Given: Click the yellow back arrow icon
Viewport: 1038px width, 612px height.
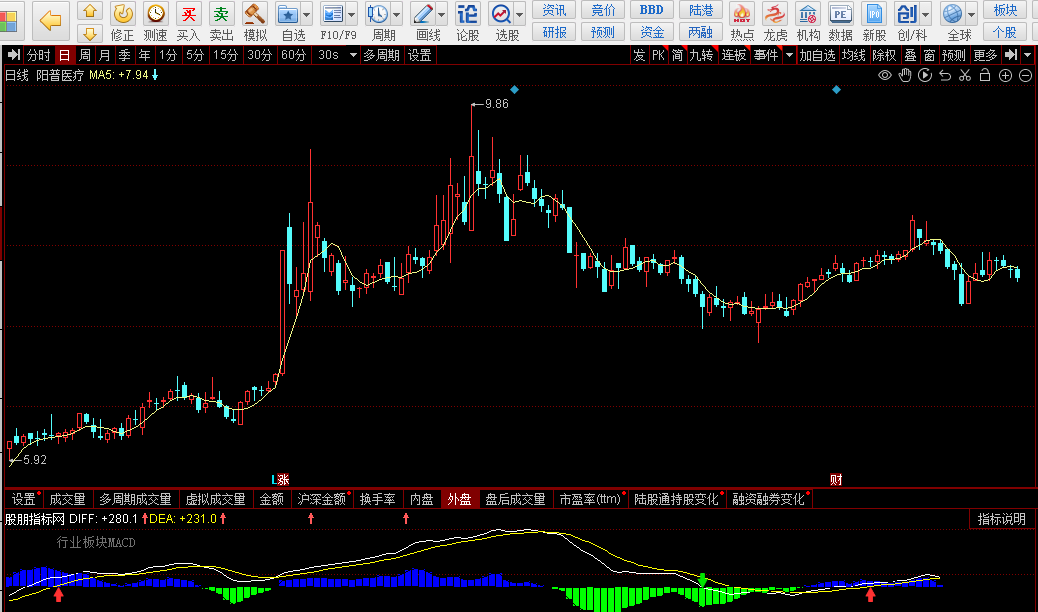Looking at the screenshot, I should (50, 21).
